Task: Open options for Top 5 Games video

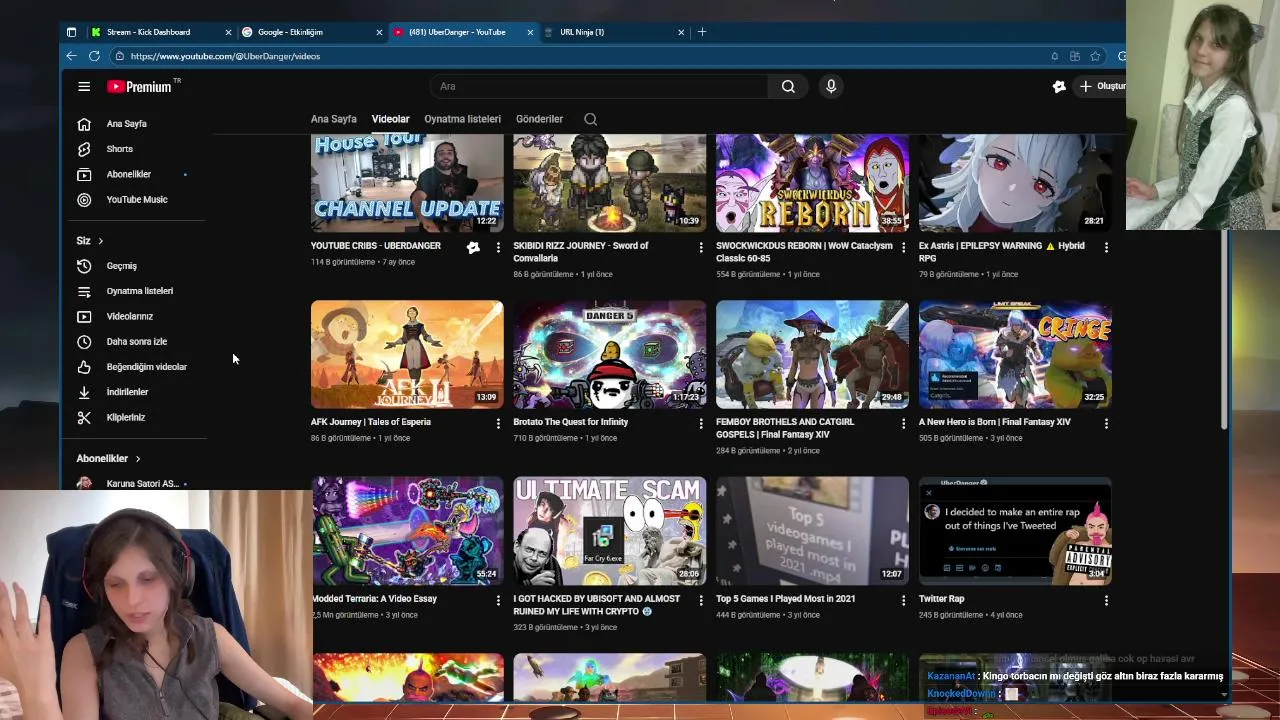Action: [903, 600]
